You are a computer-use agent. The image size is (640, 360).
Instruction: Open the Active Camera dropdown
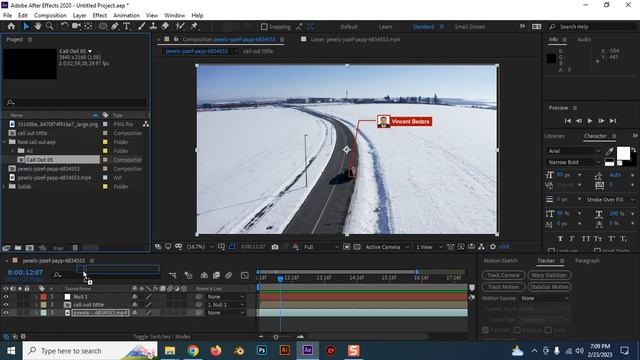tap(387, 247)
